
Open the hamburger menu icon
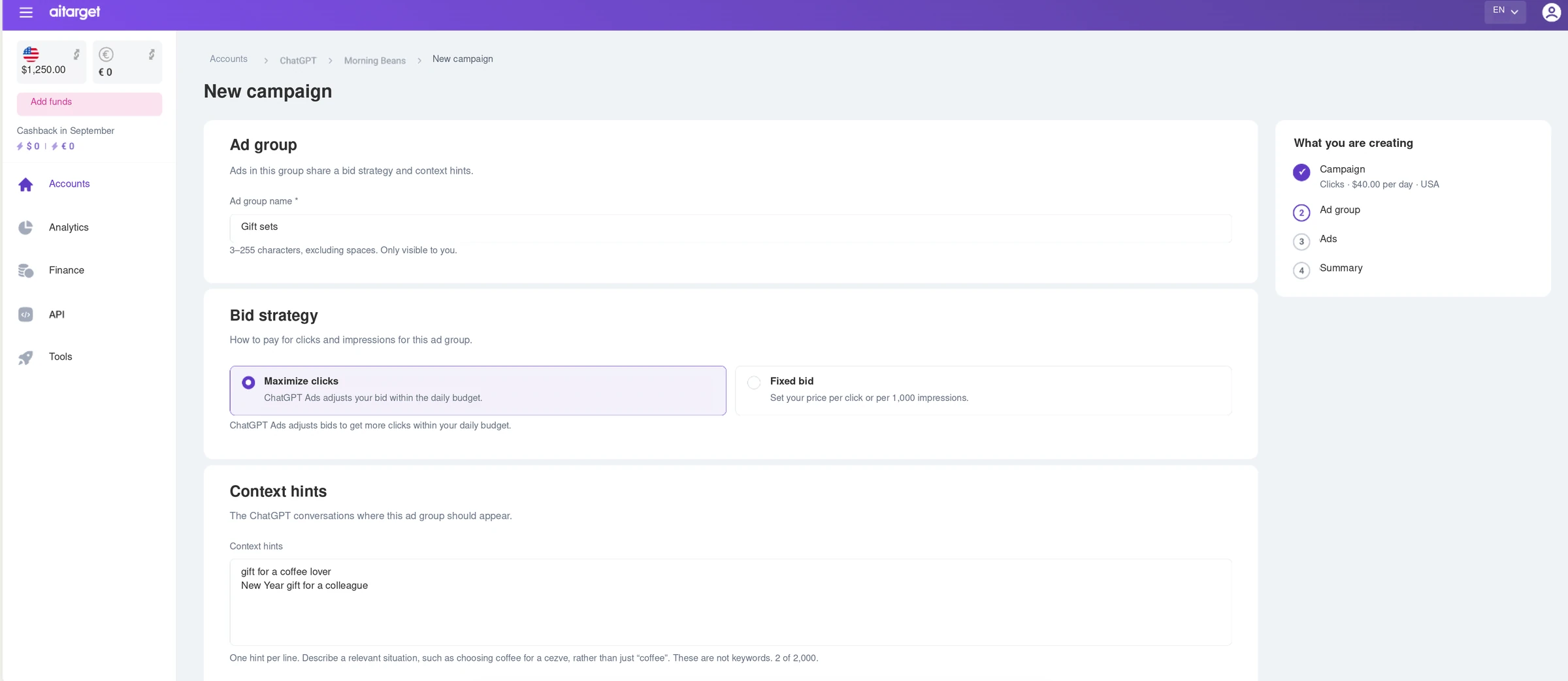[x=26, y=12]
